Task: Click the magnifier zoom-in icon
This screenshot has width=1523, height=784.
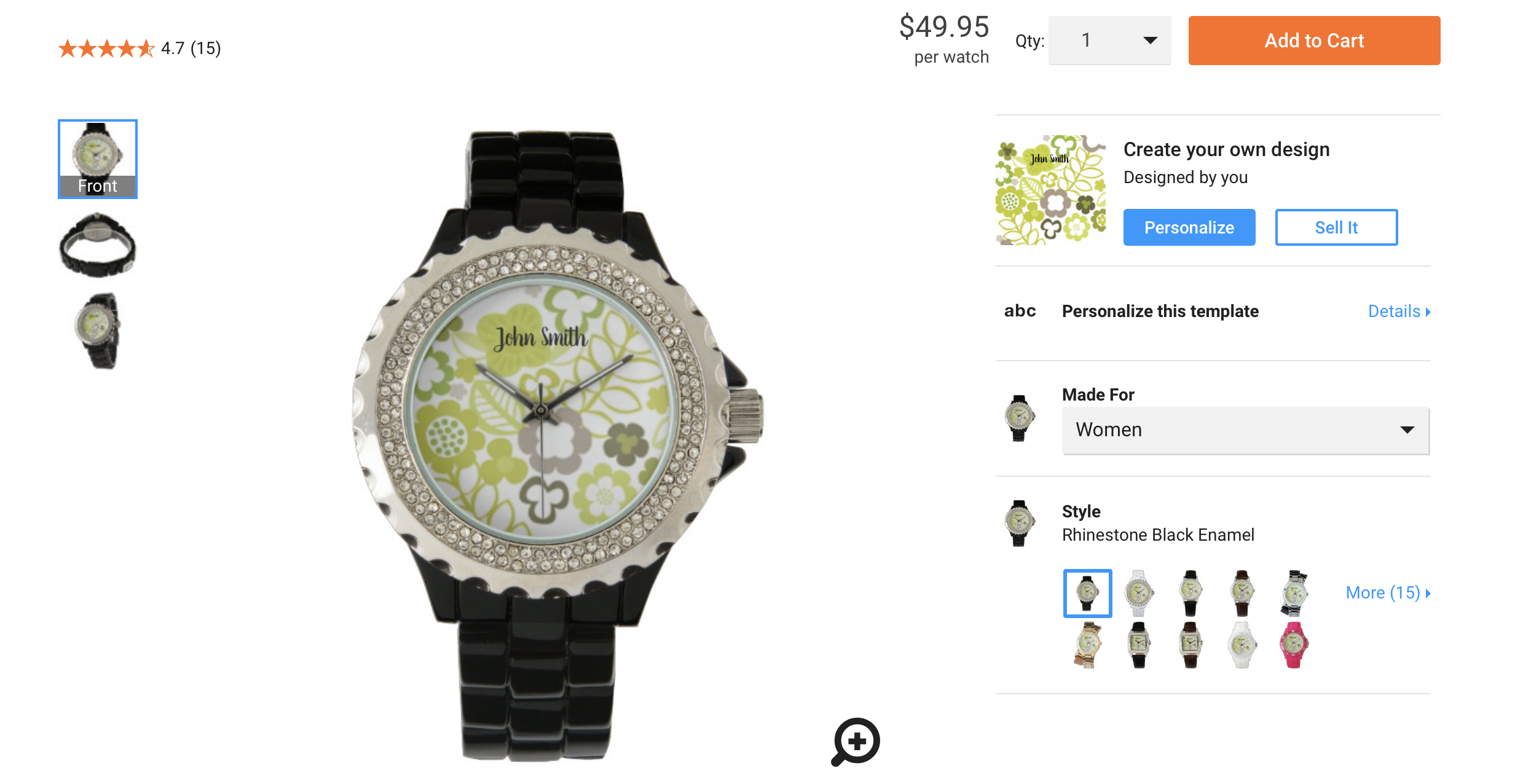Action: (856, 742)
